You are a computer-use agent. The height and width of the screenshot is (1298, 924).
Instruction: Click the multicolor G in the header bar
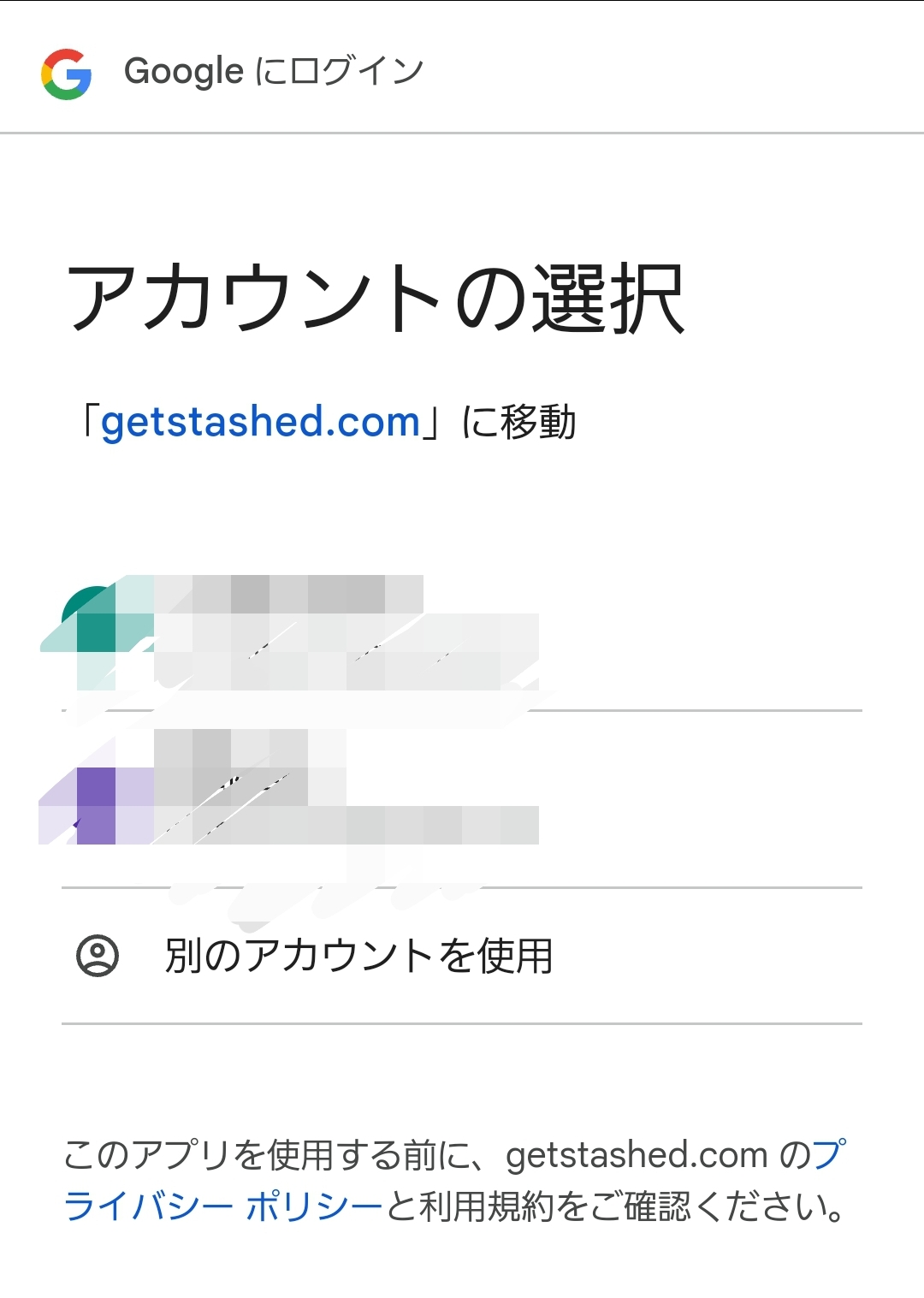67,70
